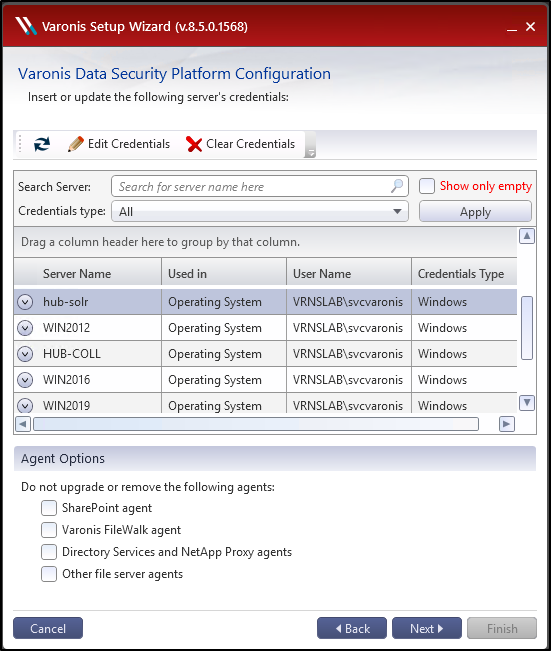Click the refresh arrows icon in toolbar
The width and height of the screenshot is (551, 651).
pyautogui.click(x=42, y=144)
